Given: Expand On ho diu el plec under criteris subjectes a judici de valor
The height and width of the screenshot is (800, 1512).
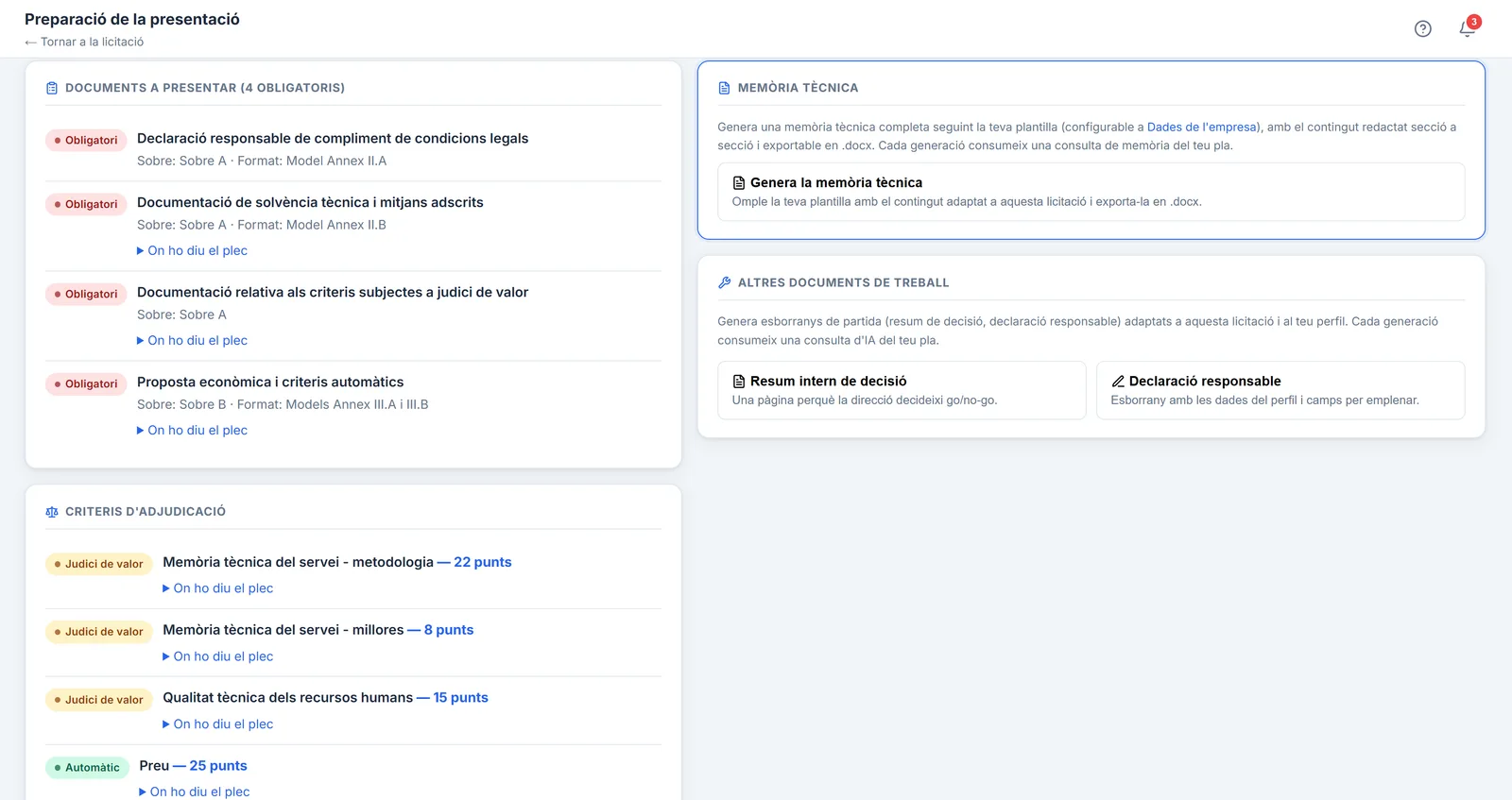Looking at the screenshot, I should pos(192,340).
